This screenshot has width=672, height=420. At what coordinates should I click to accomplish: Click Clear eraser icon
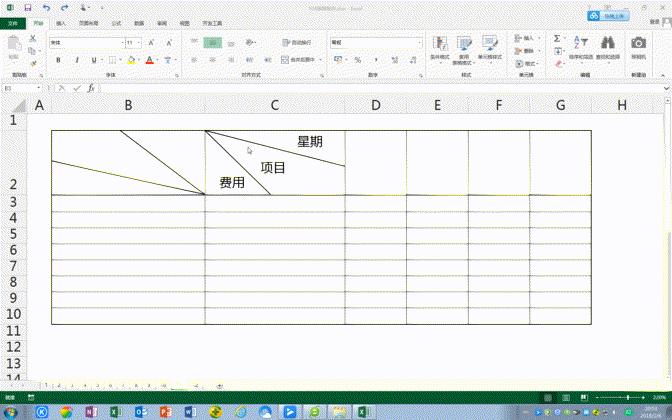558,63
